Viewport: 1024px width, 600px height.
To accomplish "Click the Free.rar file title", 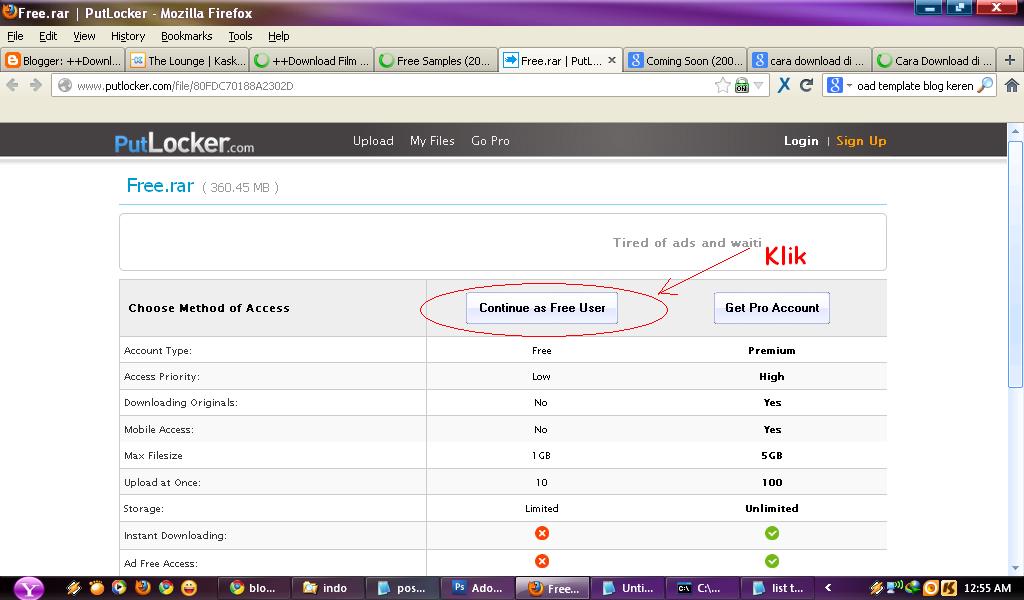I will coord(160,185).
